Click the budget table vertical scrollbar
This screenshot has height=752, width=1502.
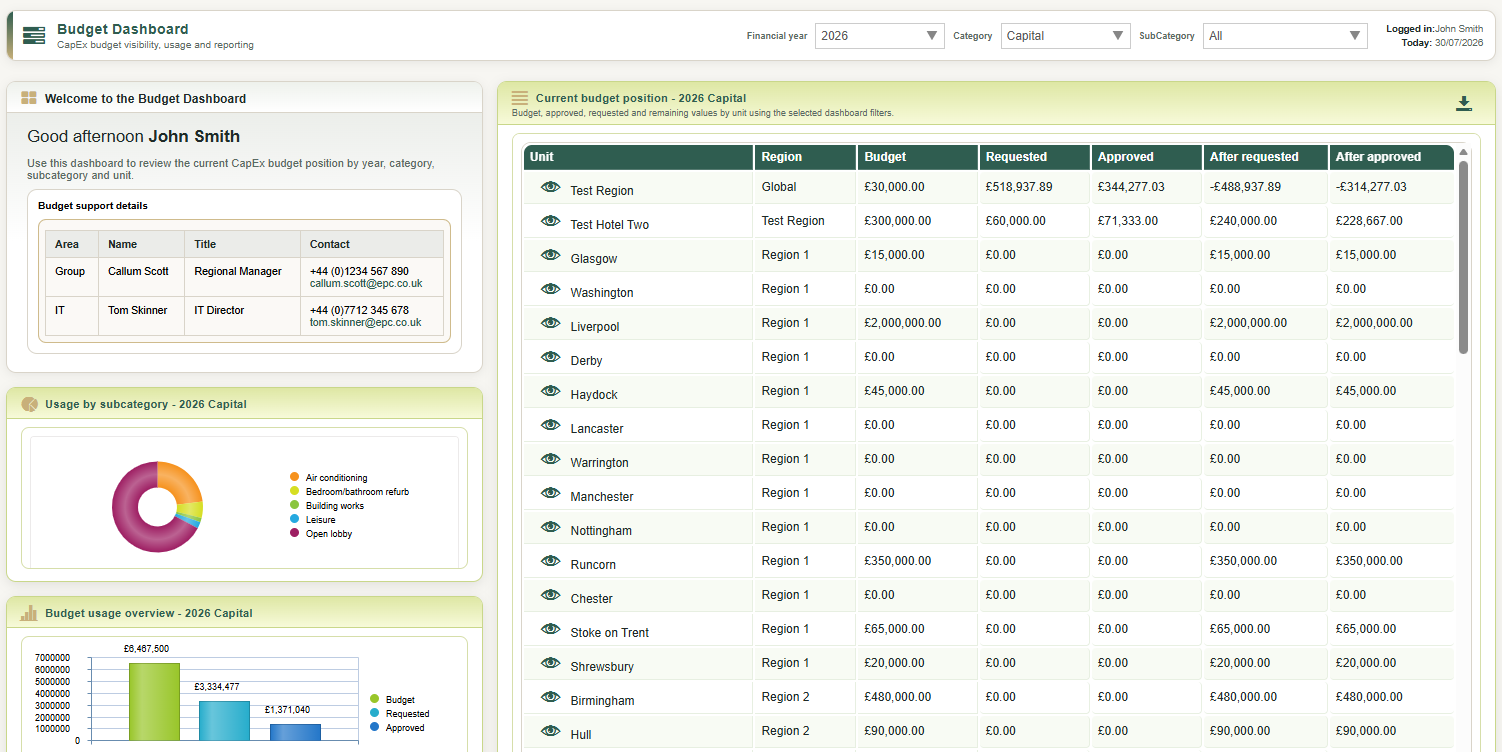1464,257
